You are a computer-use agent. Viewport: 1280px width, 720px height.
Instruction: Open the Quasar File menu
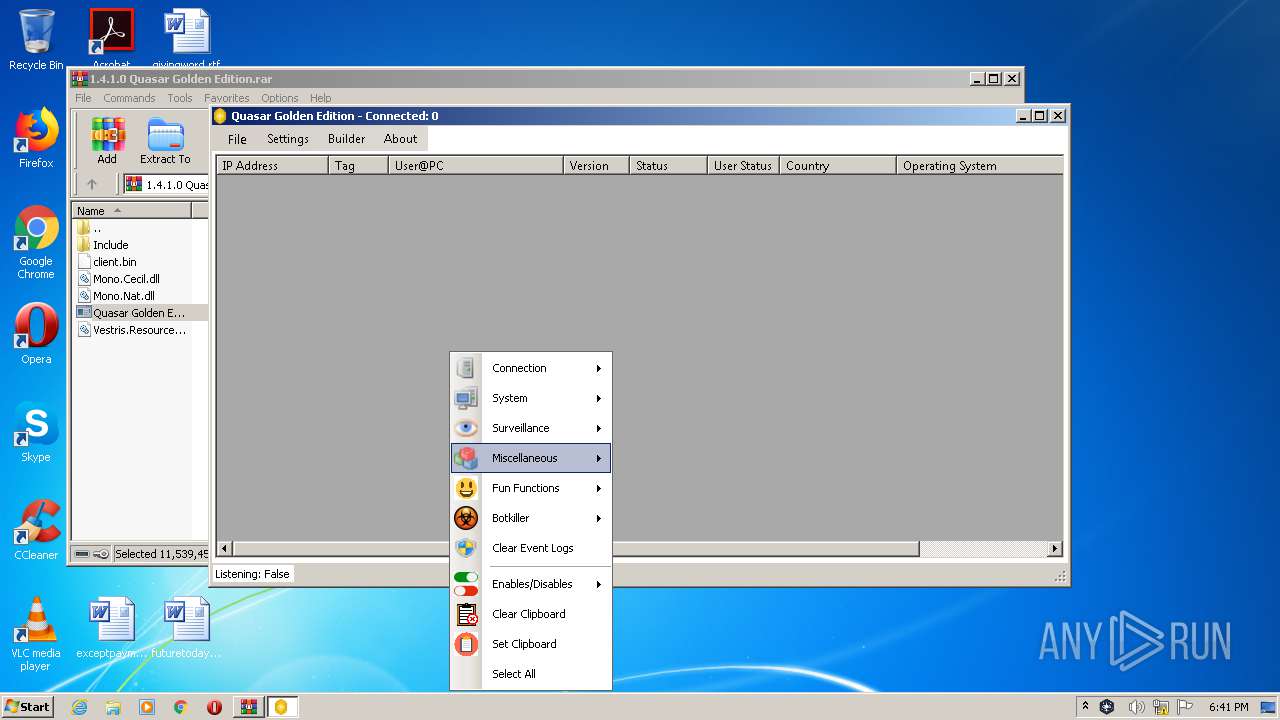[237, 139]
